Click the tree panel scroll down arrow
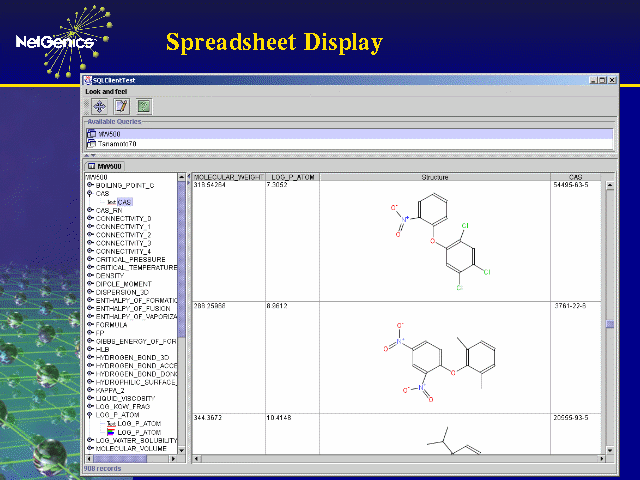This screenshot has height=480, width=640. (x=182, y=449)
